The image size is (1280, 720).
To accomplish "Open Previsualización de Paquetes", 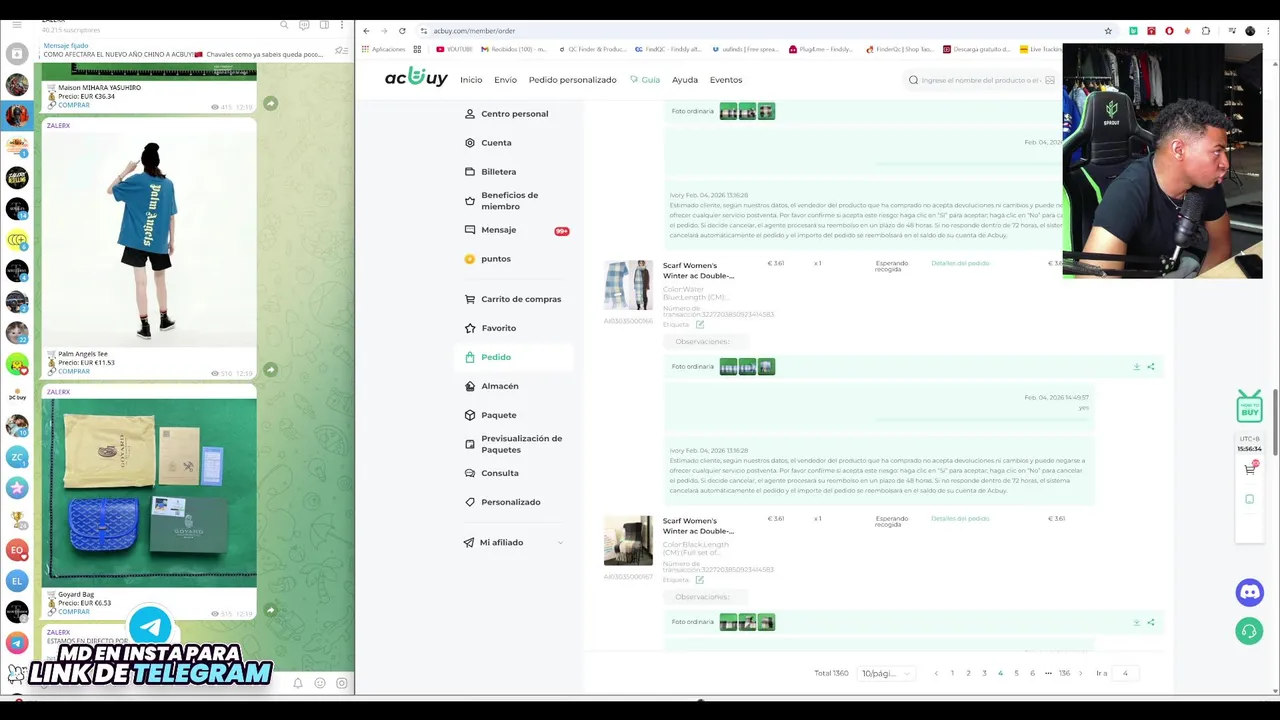I will [x=513, y=444].
